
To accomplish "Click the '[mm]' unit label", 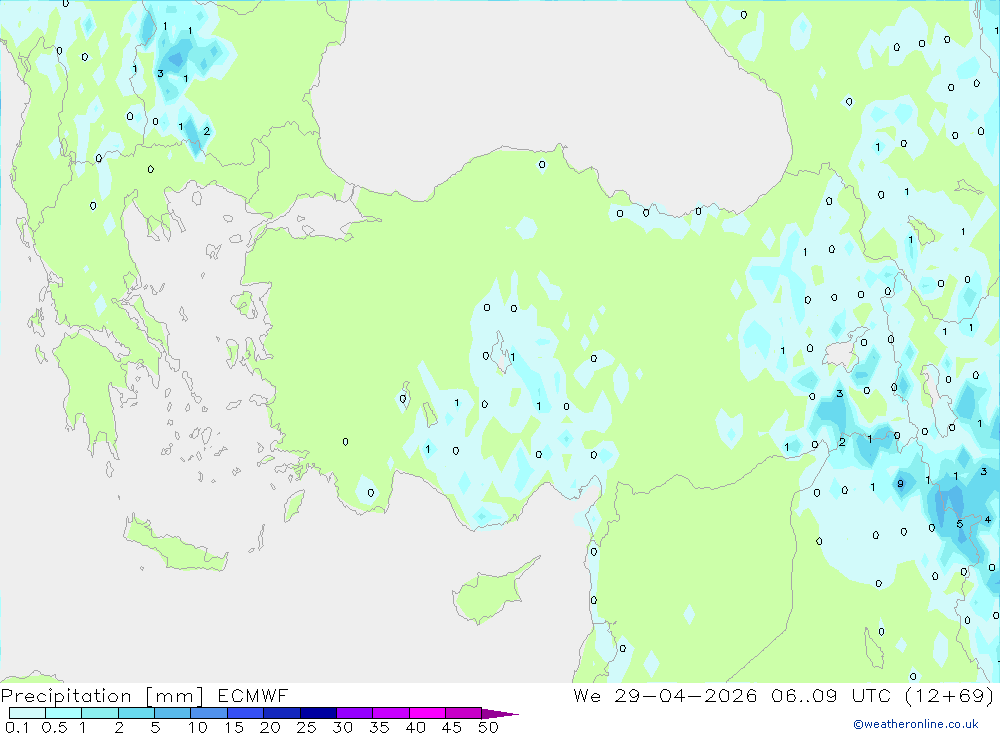I will tap(175, 696).
